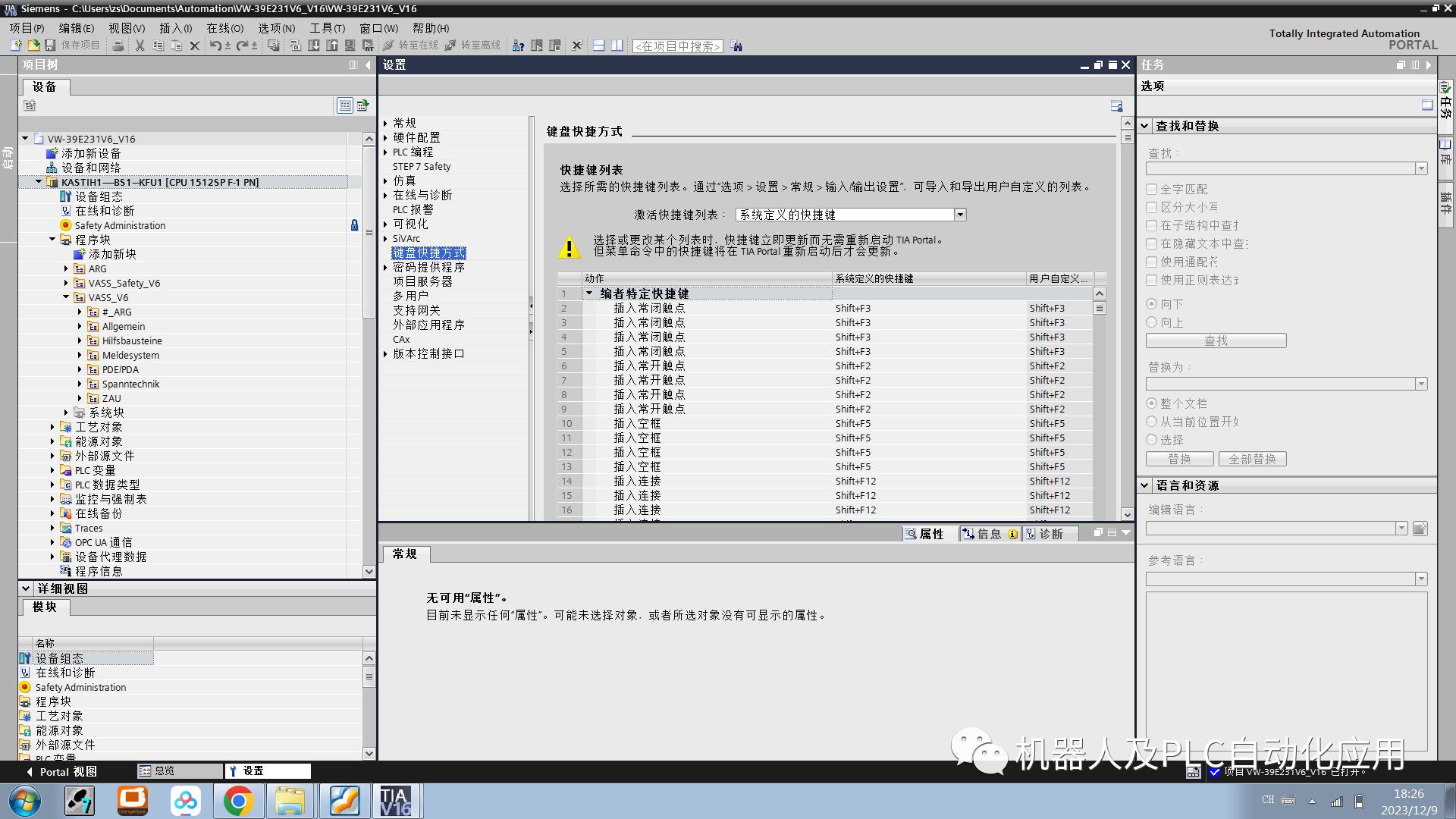Click the undo arrow toolbar icon
The height and width of the screenshot is (819, 1456).
click(215, 45)
